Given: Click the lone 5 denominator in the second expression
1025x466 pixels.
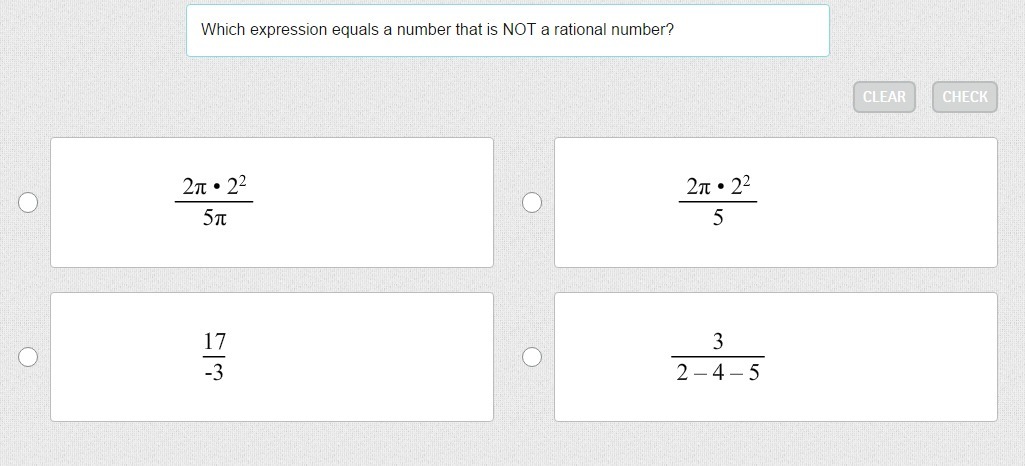Looking at the screenshot, I should (x=718, y=218).
